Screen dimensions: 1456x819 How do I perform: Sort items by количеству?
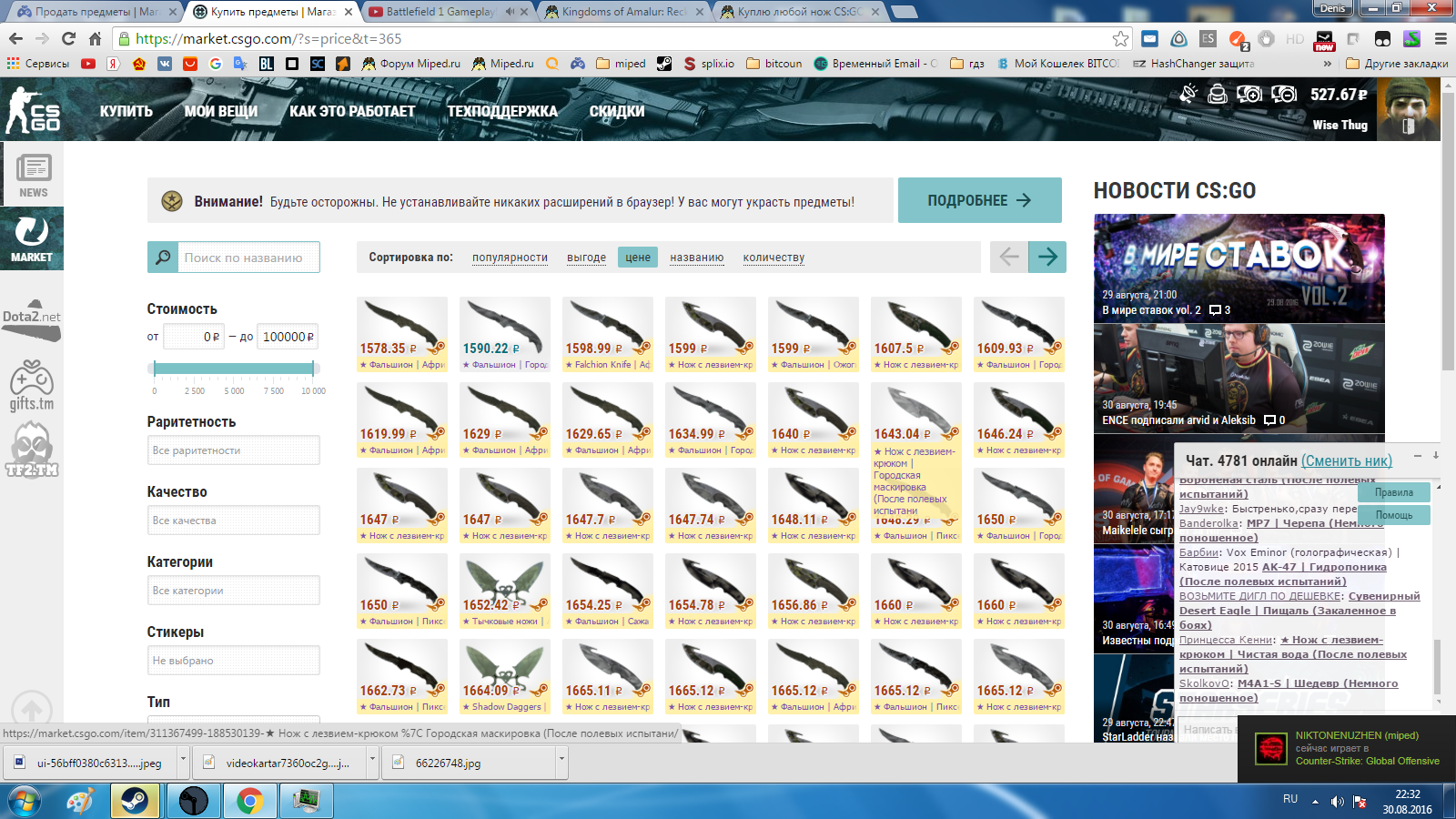coord(773,258)
